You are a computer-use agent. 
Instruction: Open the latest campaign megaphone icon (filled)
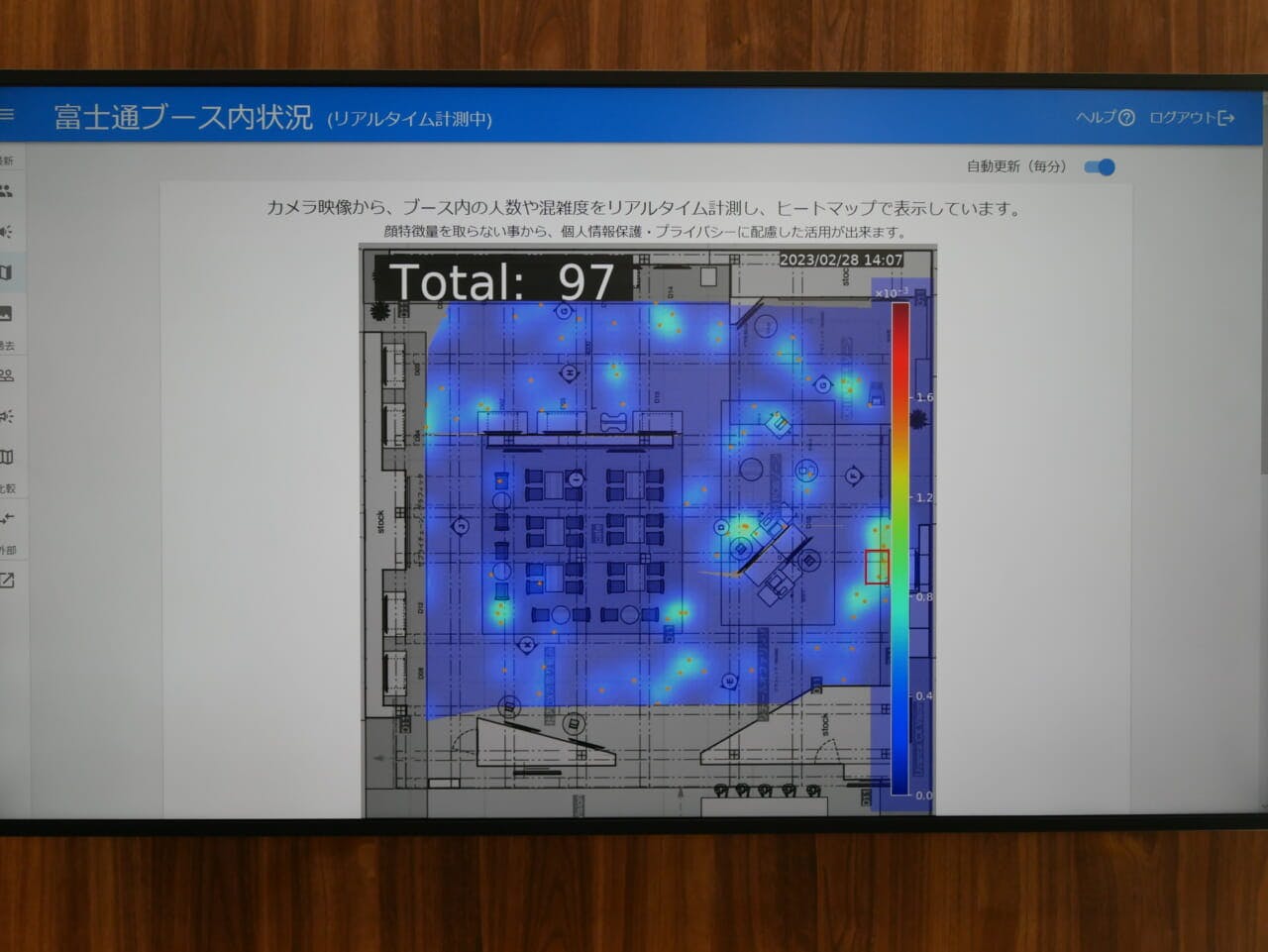pyautogui.click(x=6, y=232)
